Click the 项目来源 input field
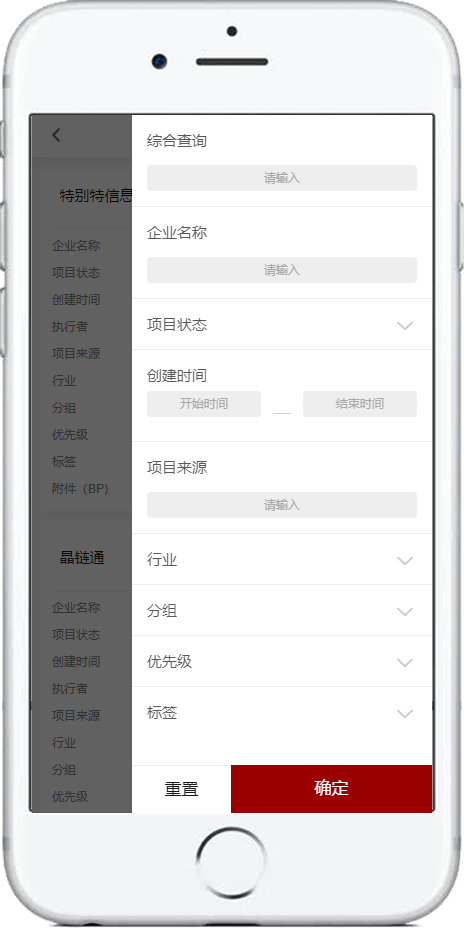Screen dimensions: 464x928 pyautogui.click(x=282, y=505)
